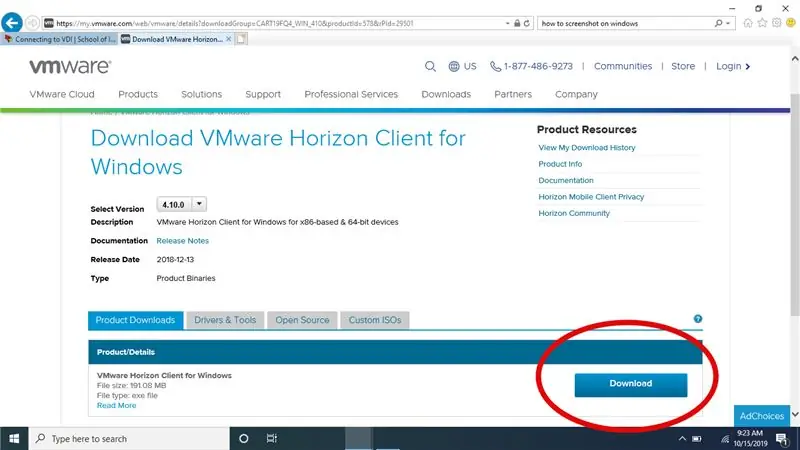
Task: Show hidden system tray icons
Action: 682,439
